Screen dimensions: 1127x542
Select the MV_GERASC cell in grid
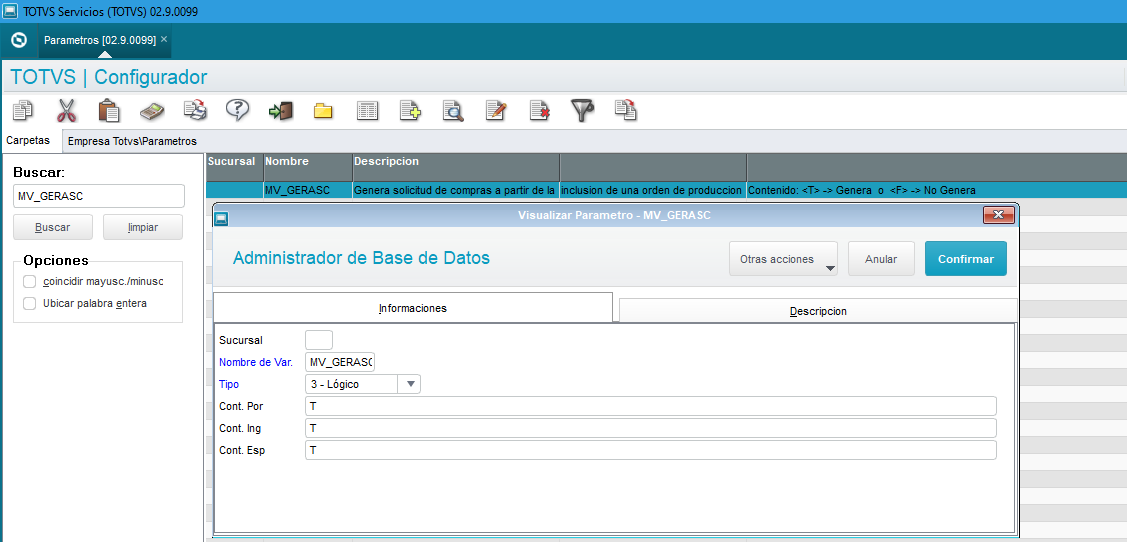[x=308, y=190]
